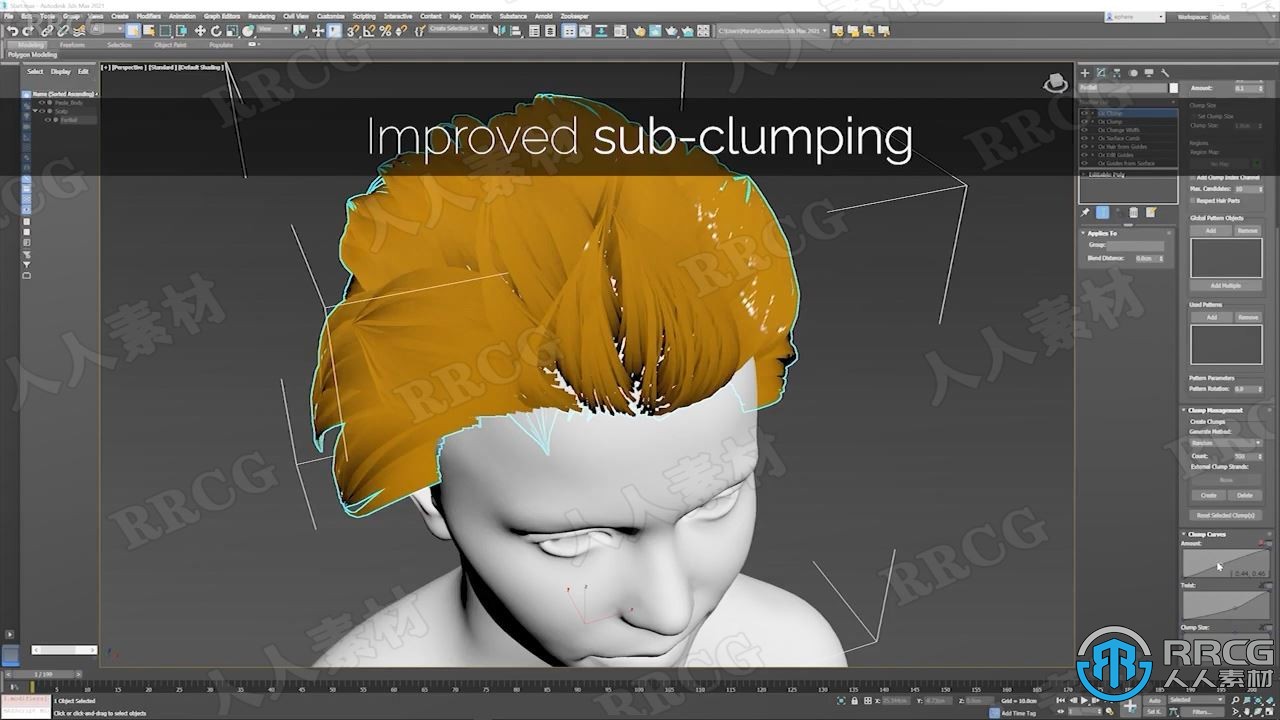Open the Generate Method Random dropdown
Image resolution: width=1280 pixels, height=720 pixels.
(1226, 443)
